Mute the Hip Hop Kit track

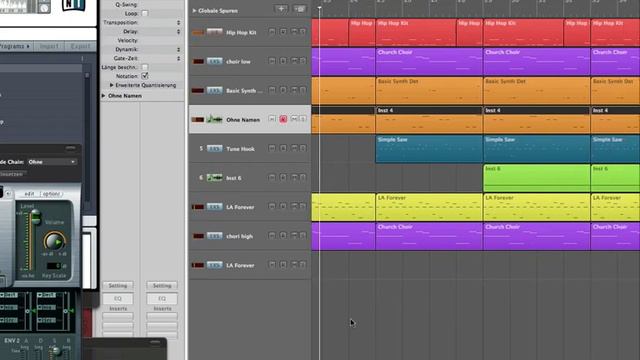click(x=294, y=31)
